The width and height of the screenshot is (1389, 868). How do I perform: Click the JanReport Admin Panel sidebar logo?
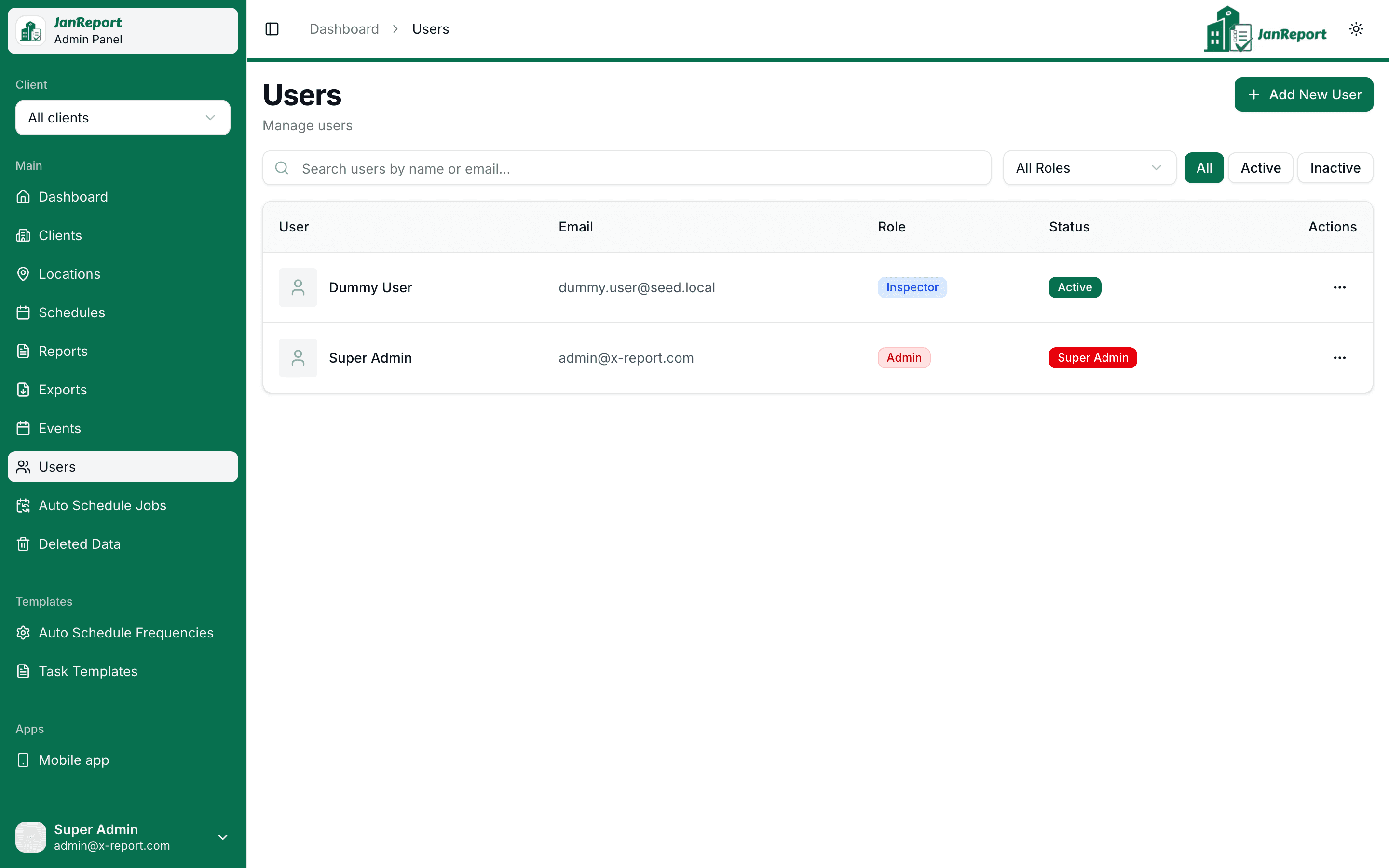coord(123,31)
